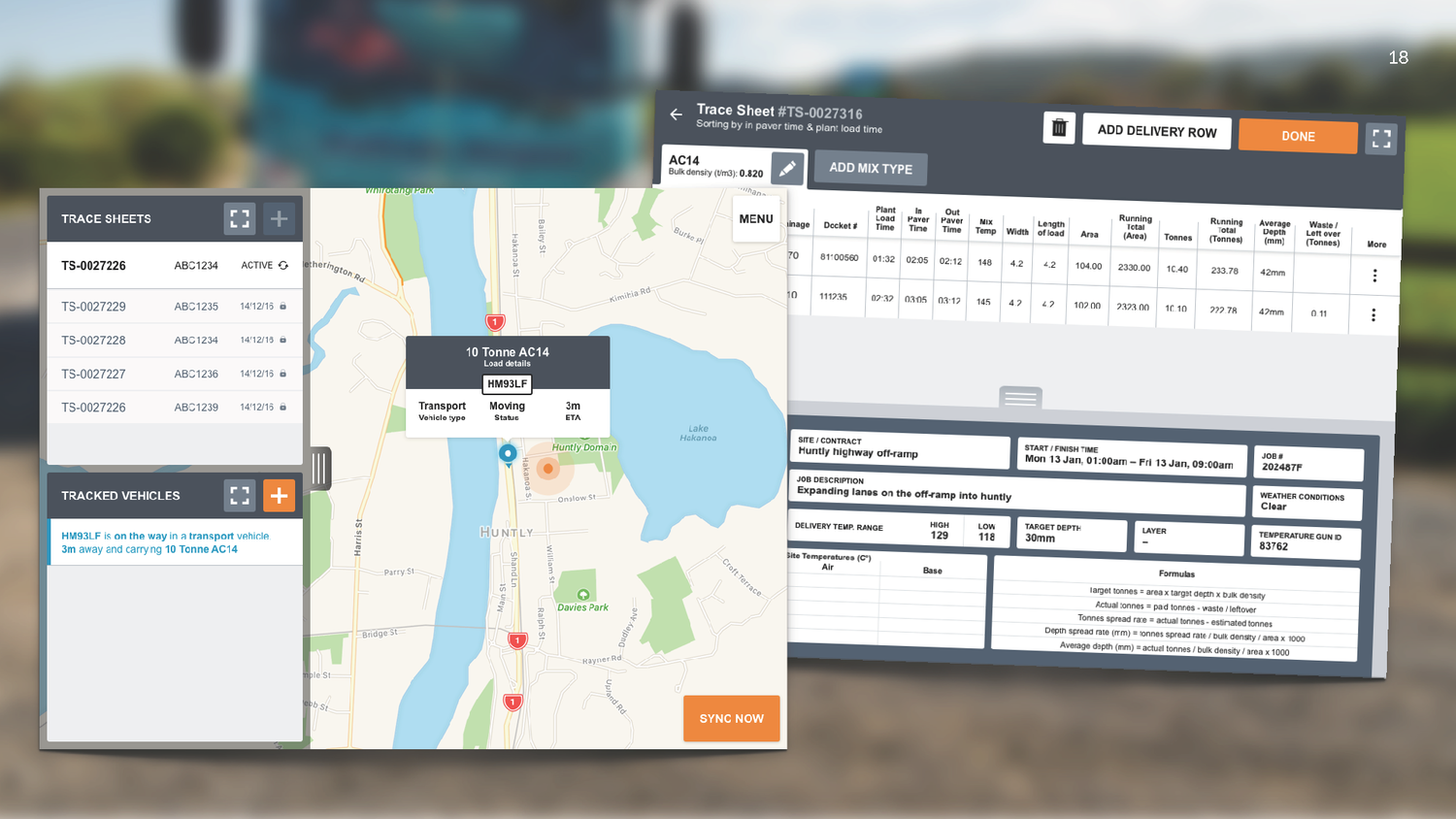
Task: Add a new trace sheet with plus icon
Action: click(x=279, y=218)
